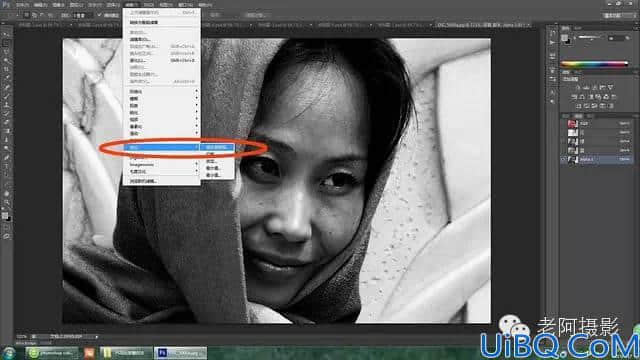Choose 高反差保留 High Pass in submenu
This screenshot has width=640, height=360.
point(217,147)
